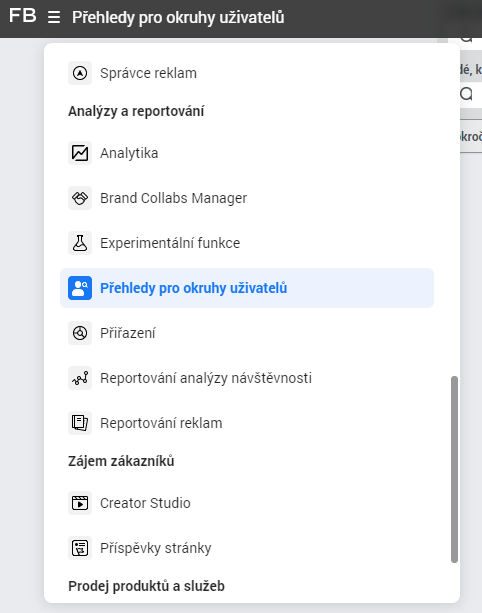
Task: Choose Creator Studio text entry
Action: click(x=145, y=503)
